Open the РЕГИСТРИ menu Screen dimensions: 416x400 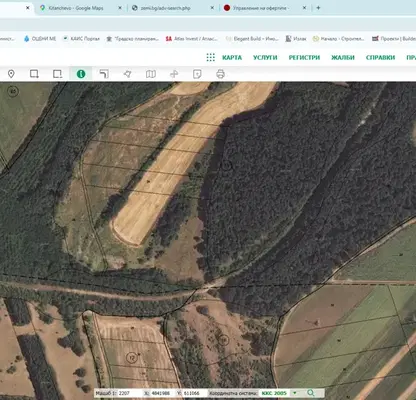(x=304, y=57)
